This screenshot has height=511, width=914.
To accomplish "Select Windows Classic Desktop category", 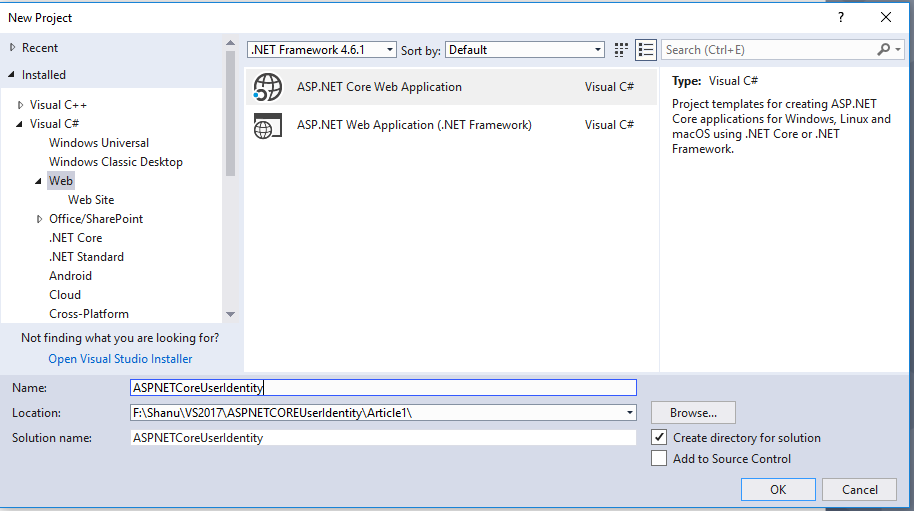I will pyautogui.click(x=115, y=162).
